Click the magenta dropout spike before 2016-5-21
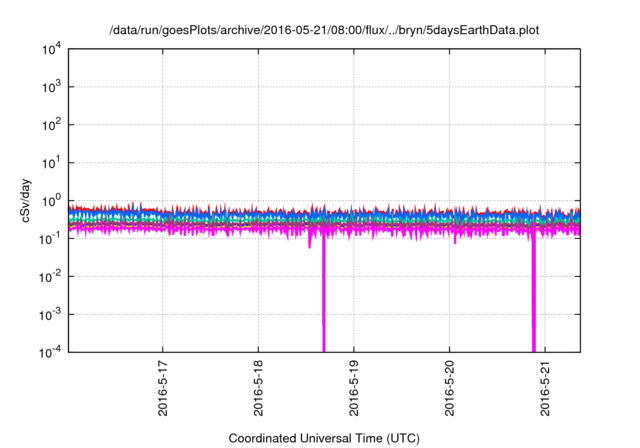 [x=533, y=292]
